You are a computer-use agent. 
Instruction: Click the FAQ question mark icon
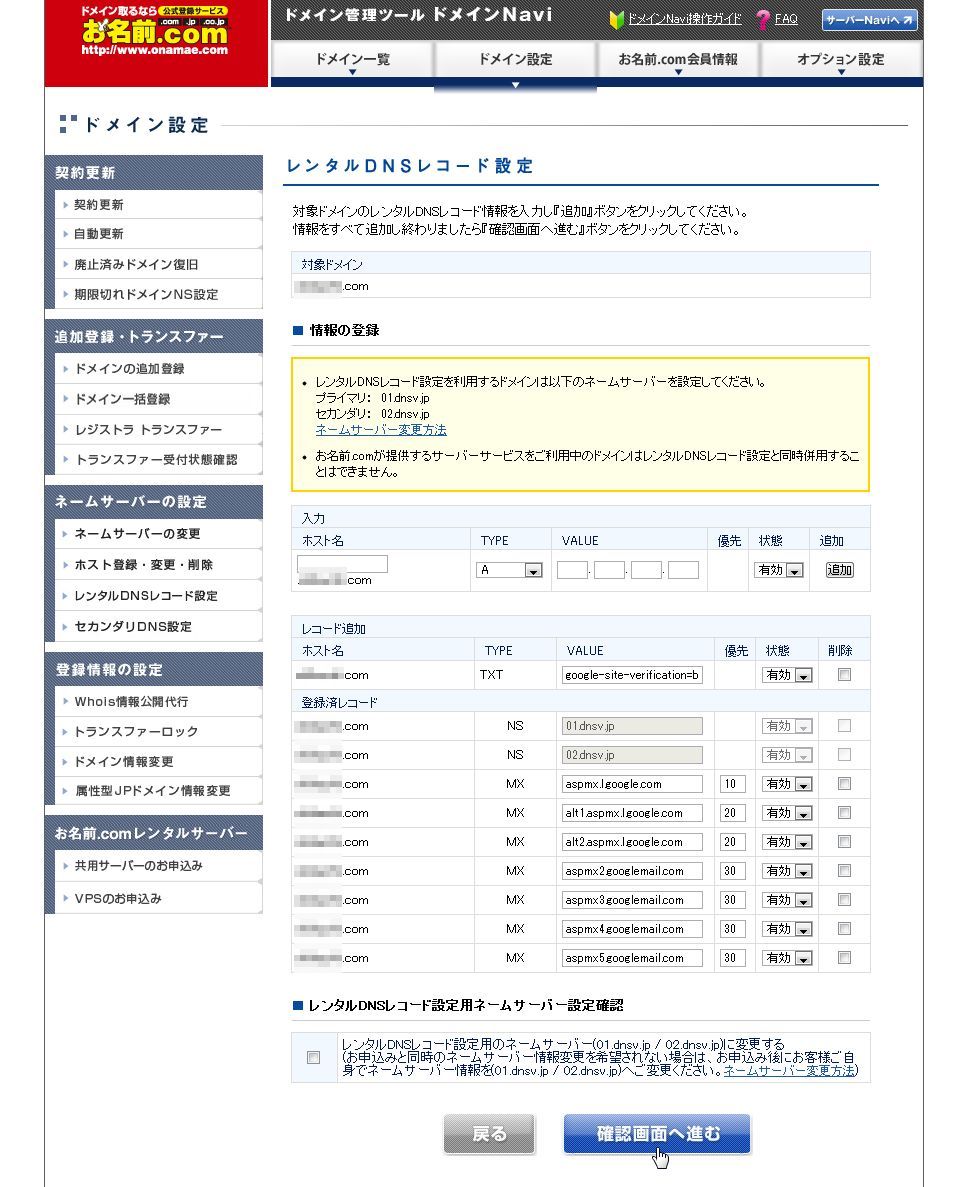[x=763, y=20]
